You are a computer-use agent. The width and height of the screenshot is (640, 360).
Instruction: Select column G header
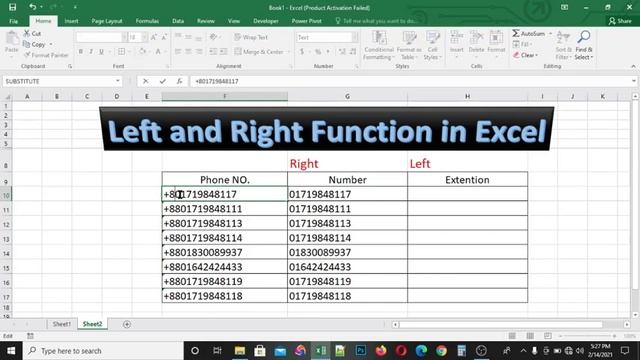(x=347, y=96)
